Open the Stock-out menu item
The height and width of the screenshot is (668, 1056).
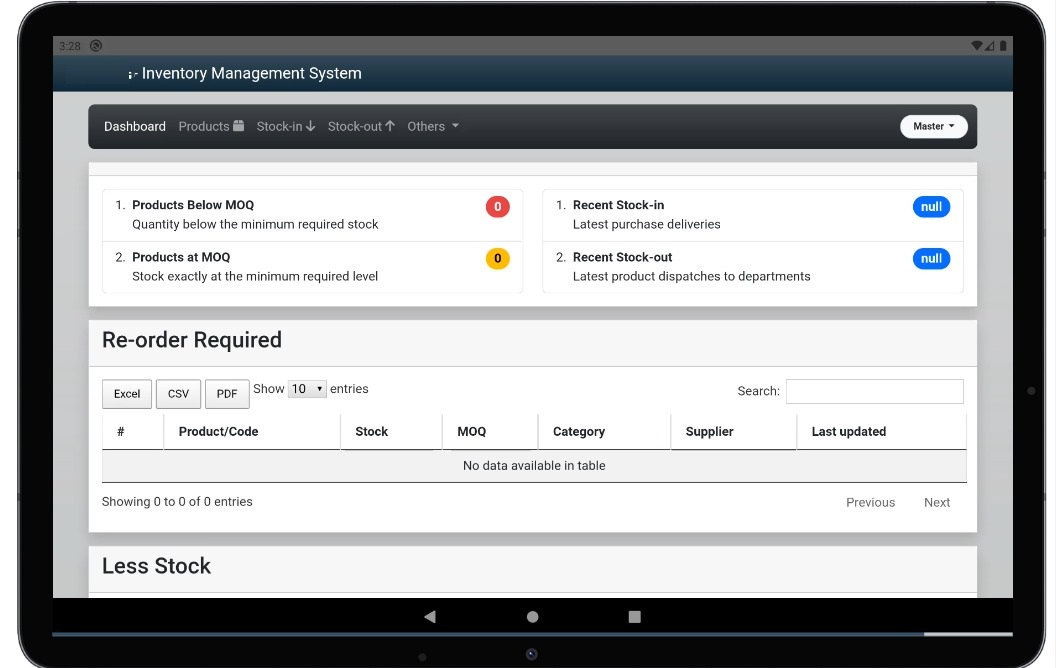click(x=360, y=126)
